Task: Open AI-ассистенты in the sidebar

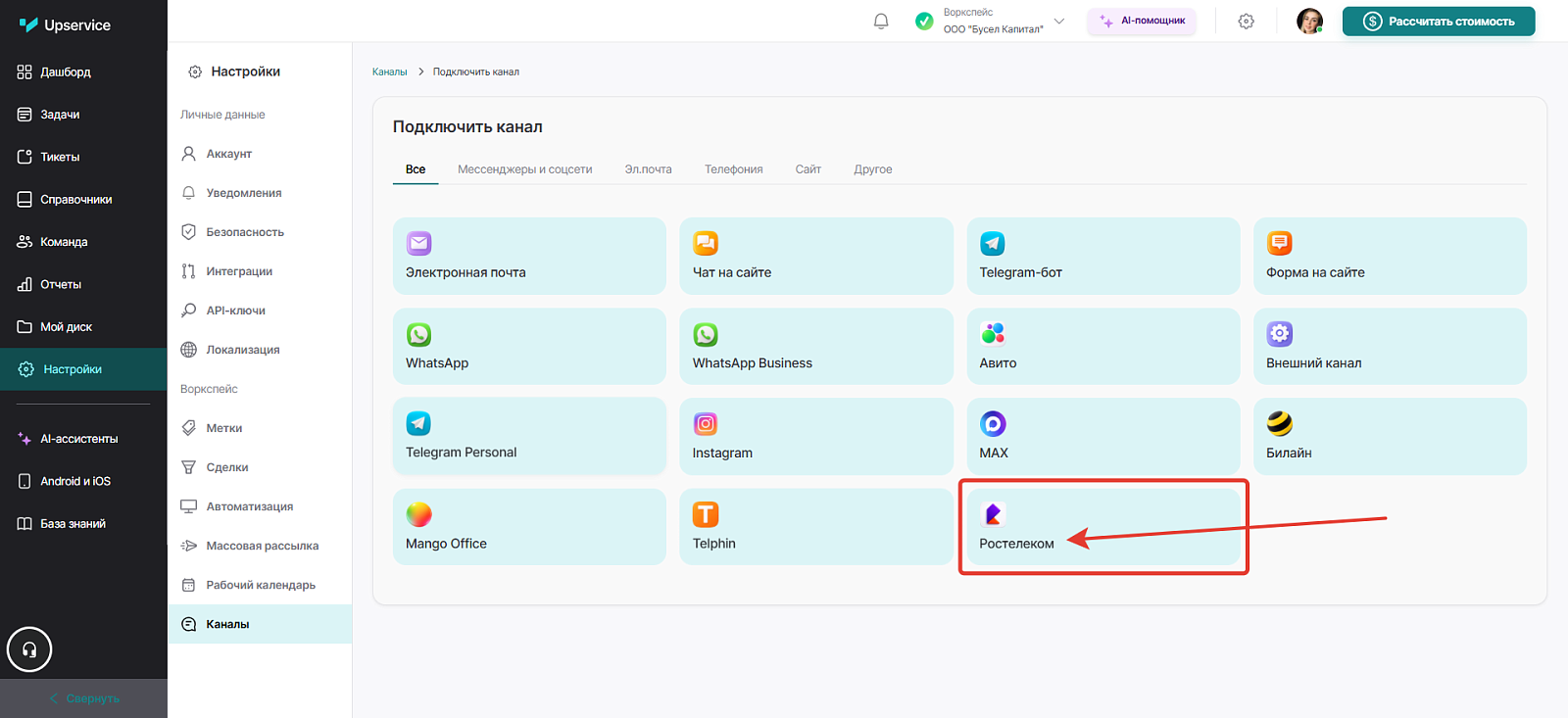Action: click(83, 439)
